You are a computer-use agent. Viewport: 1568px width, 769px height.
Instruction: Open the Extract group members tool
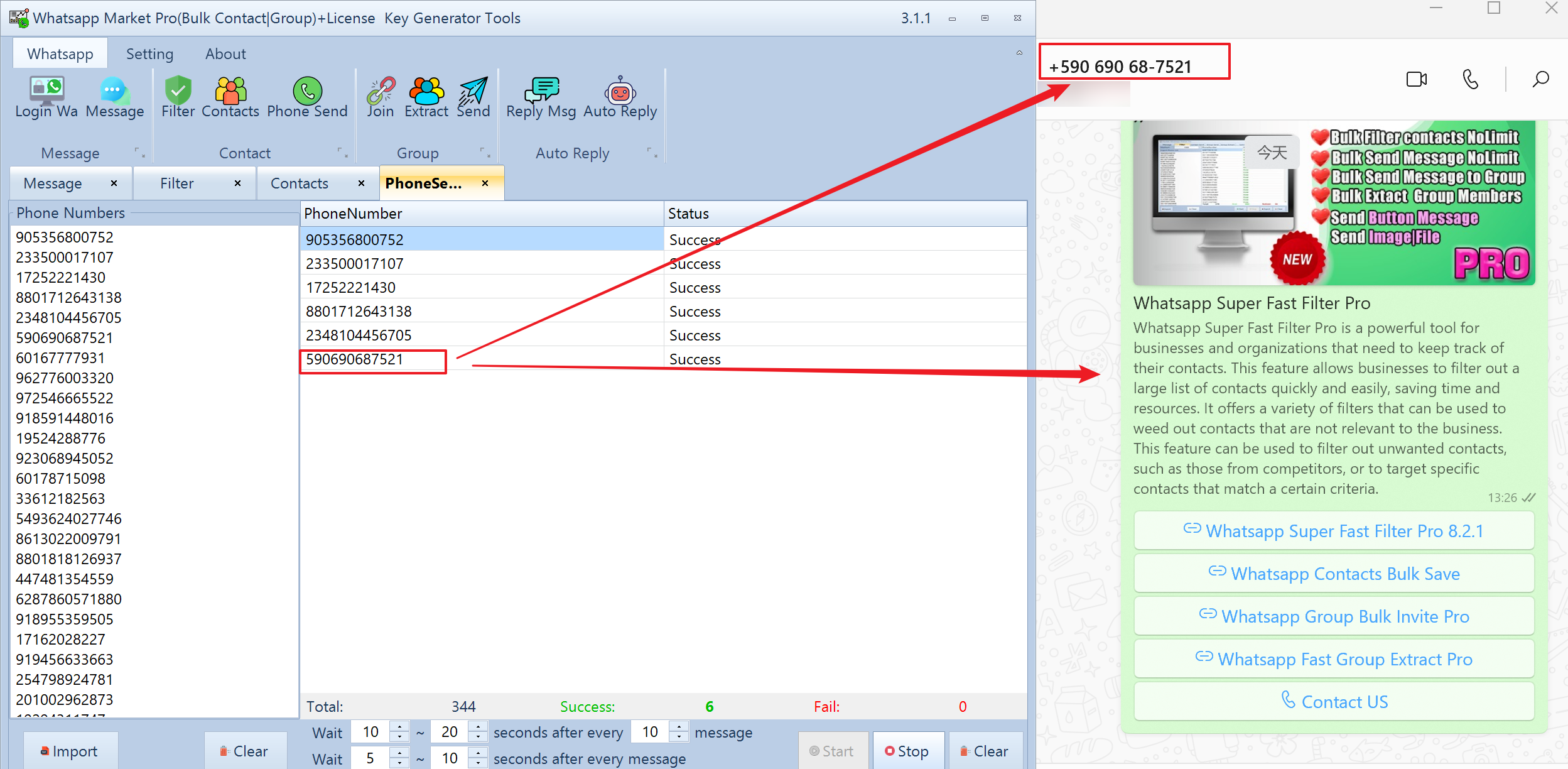tap(426, 97)
